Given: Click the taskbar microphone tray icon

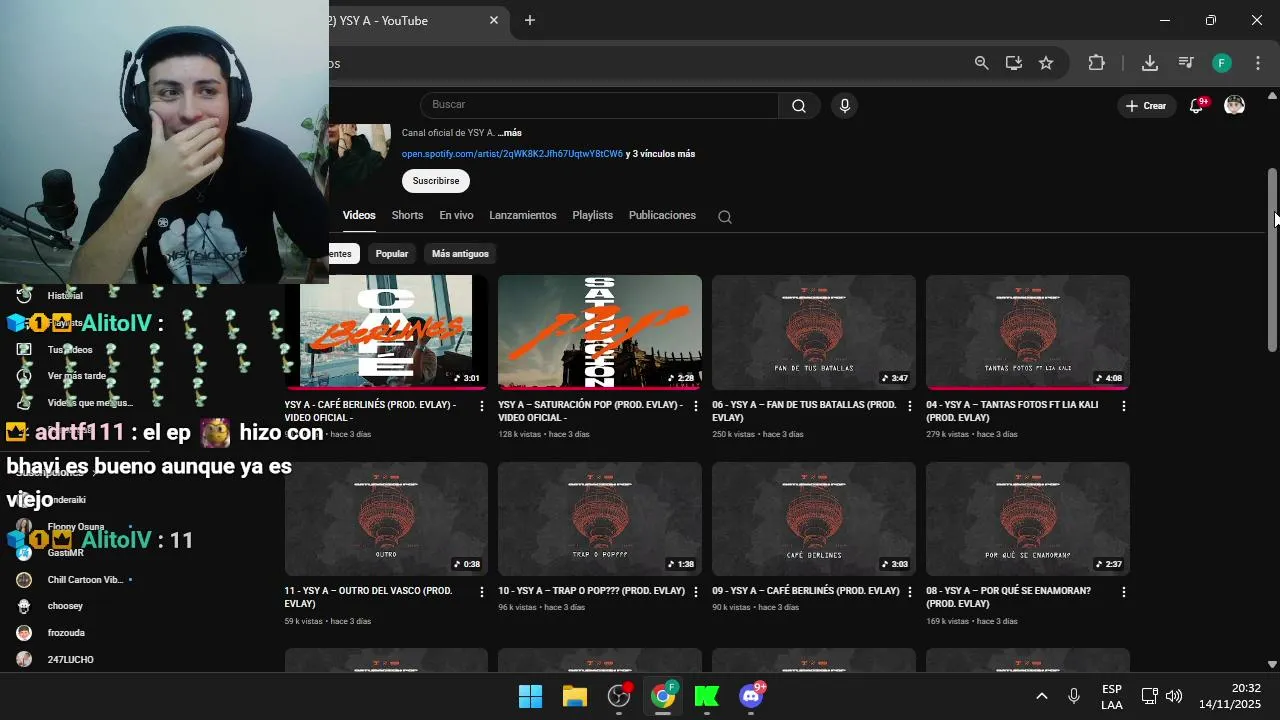Looking at the screenshot, I should tap(1074, 696).
